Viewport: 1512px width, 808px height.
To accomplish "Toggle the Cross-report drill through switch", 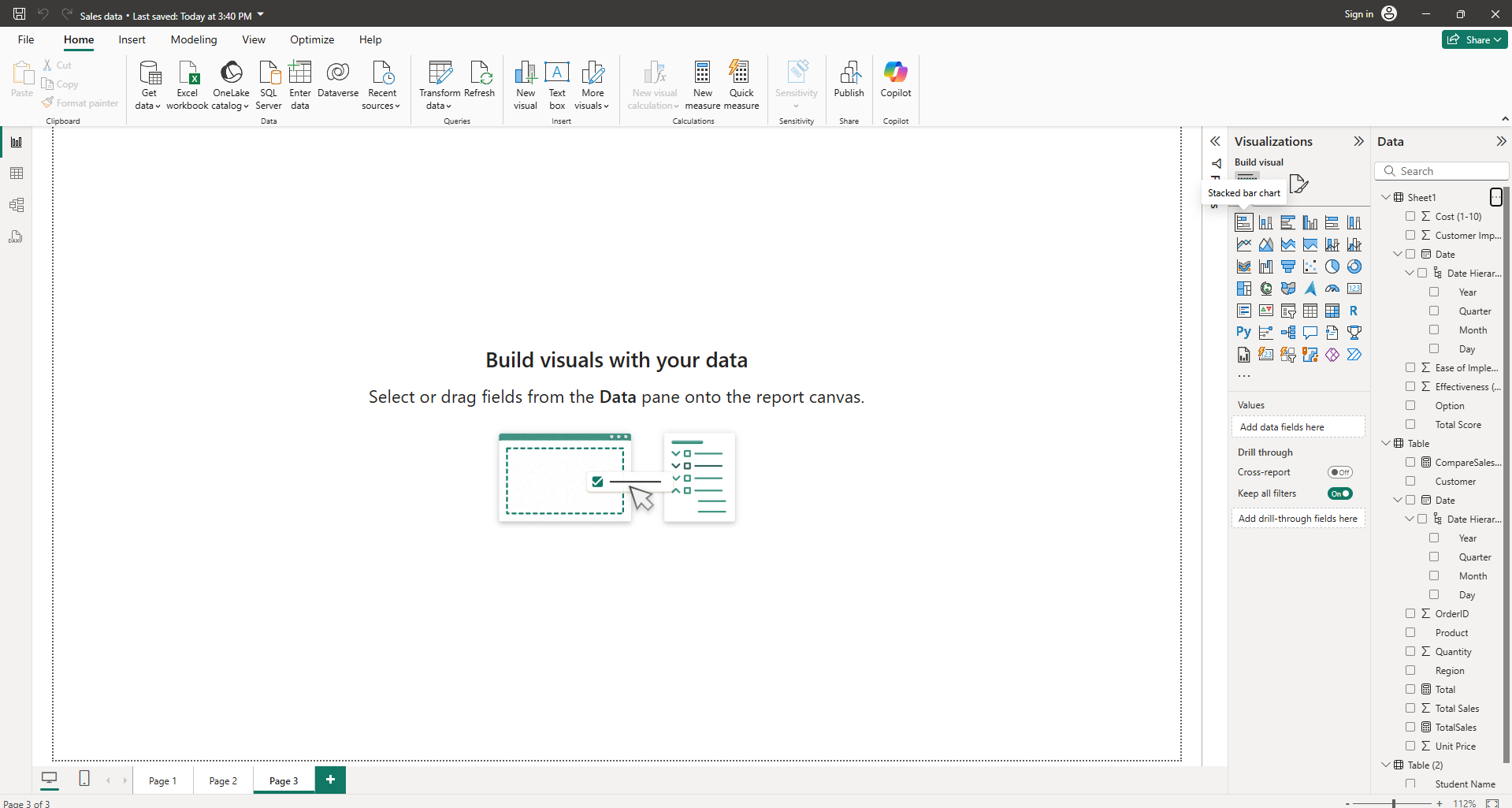I will tap(1339, 472).
